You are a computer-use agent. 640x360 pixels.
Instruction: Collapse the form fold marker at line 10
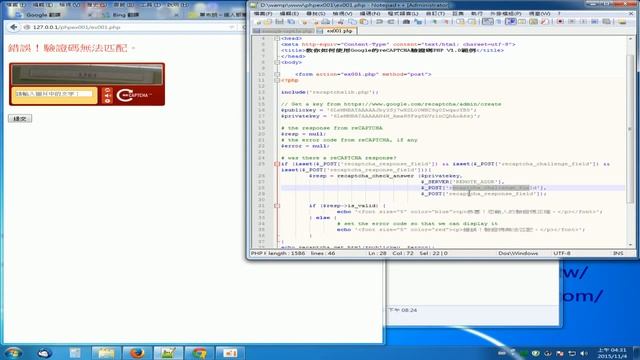point(277,74)
